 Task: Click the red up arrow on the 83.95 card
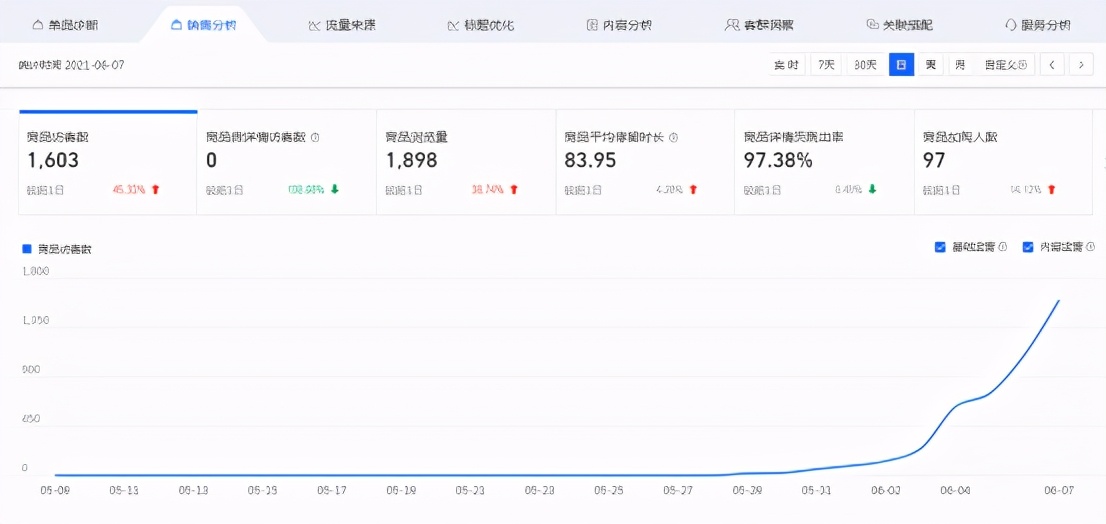coord(693,189)
